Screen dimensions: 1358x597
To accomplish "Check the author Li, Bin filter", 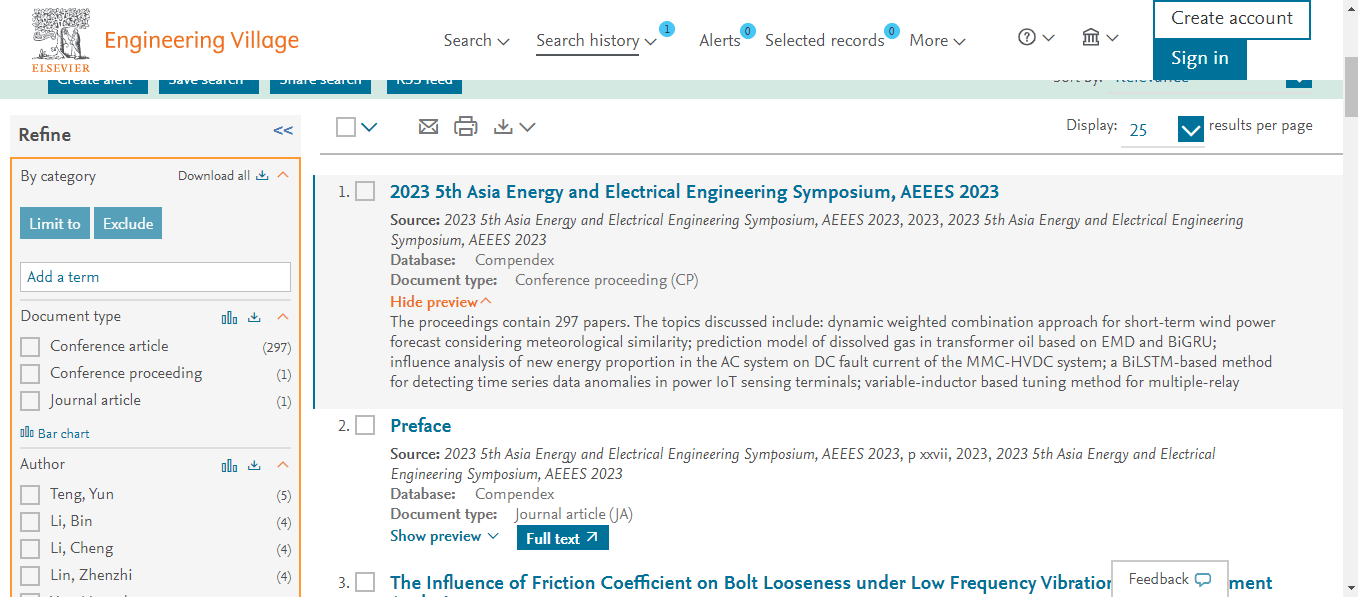I will click(30, 522).
